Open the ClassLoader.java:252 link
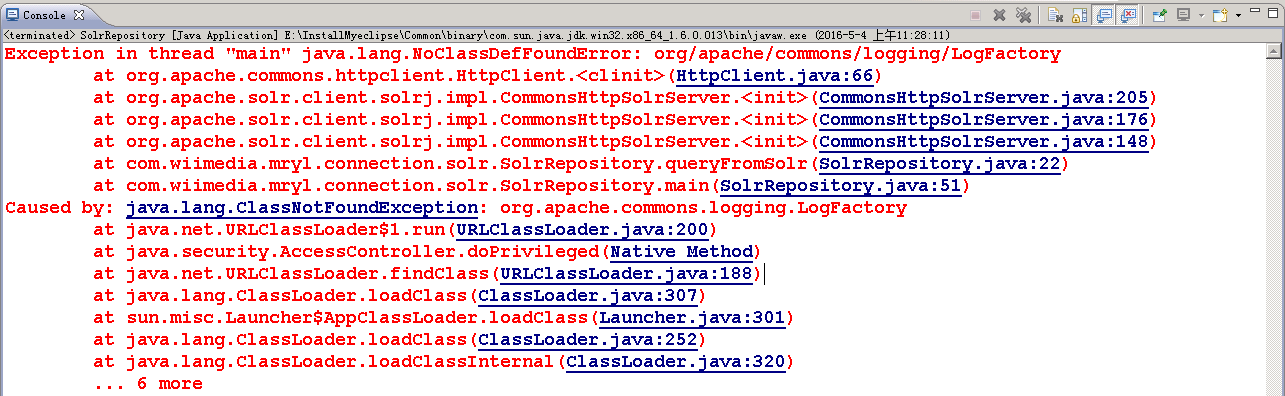1285x396 pixels. (x=588, y=340)
